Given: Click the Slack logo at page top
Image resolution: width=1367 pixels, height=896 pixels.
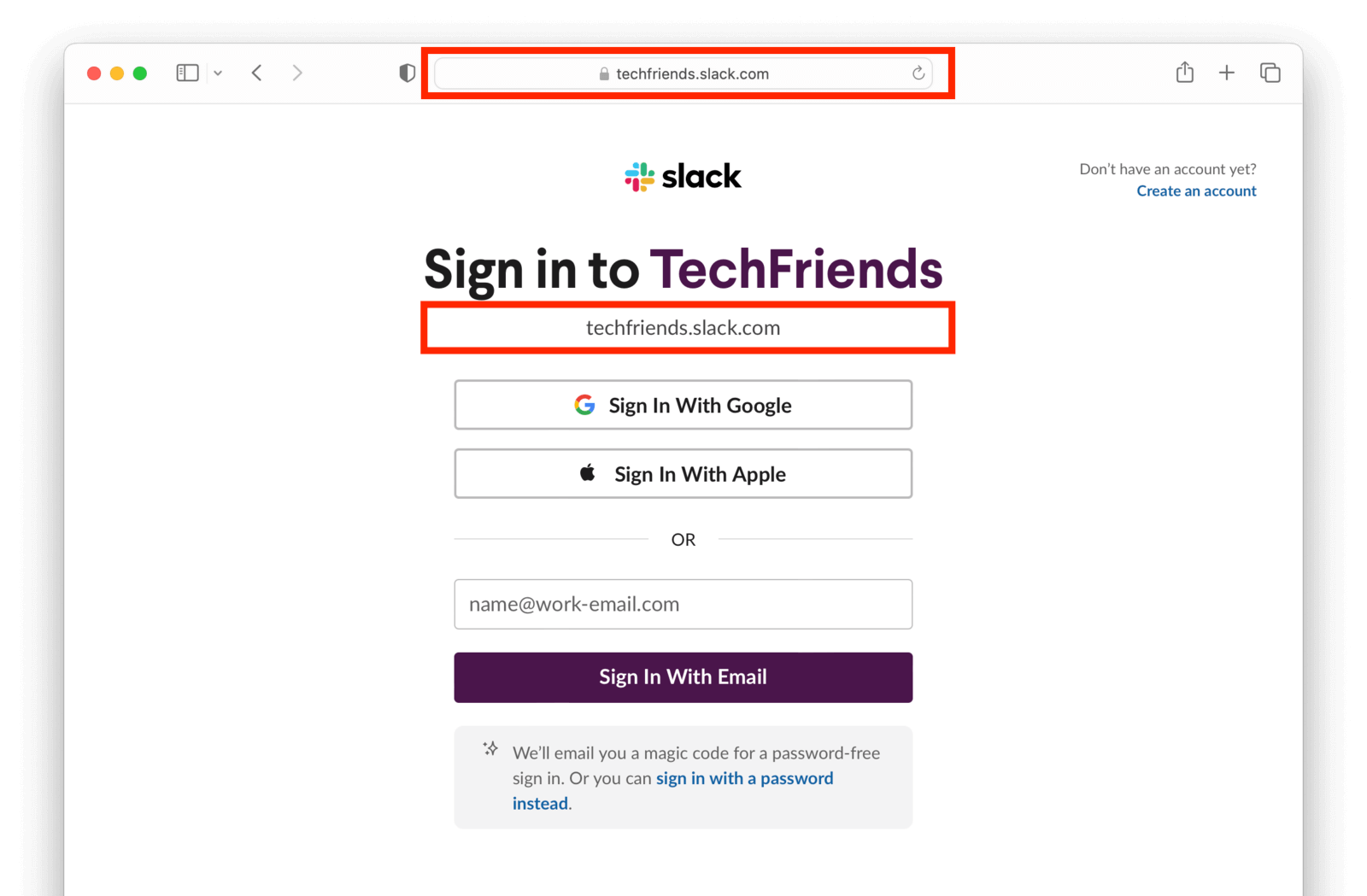Looking at the screenshot, I should (683, 176).
